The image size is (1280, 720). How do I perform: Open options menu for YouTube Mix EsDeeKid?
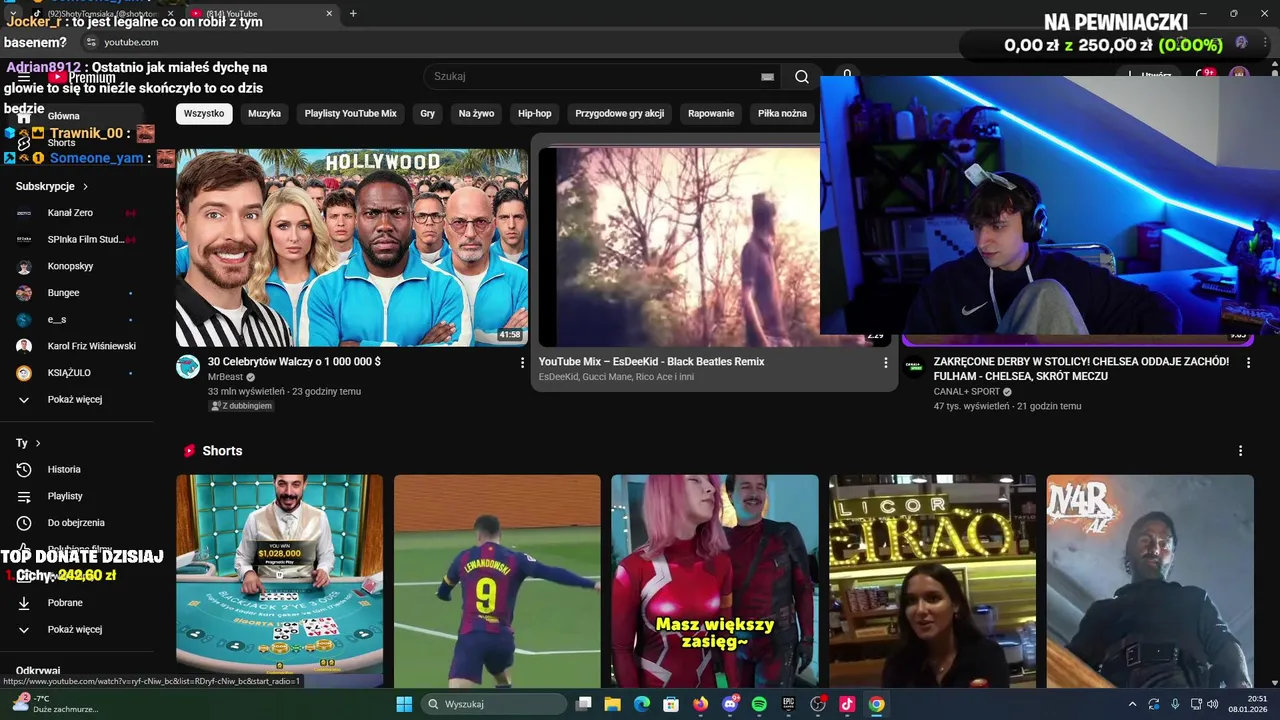pyautogui.click(x=885, y=362)
